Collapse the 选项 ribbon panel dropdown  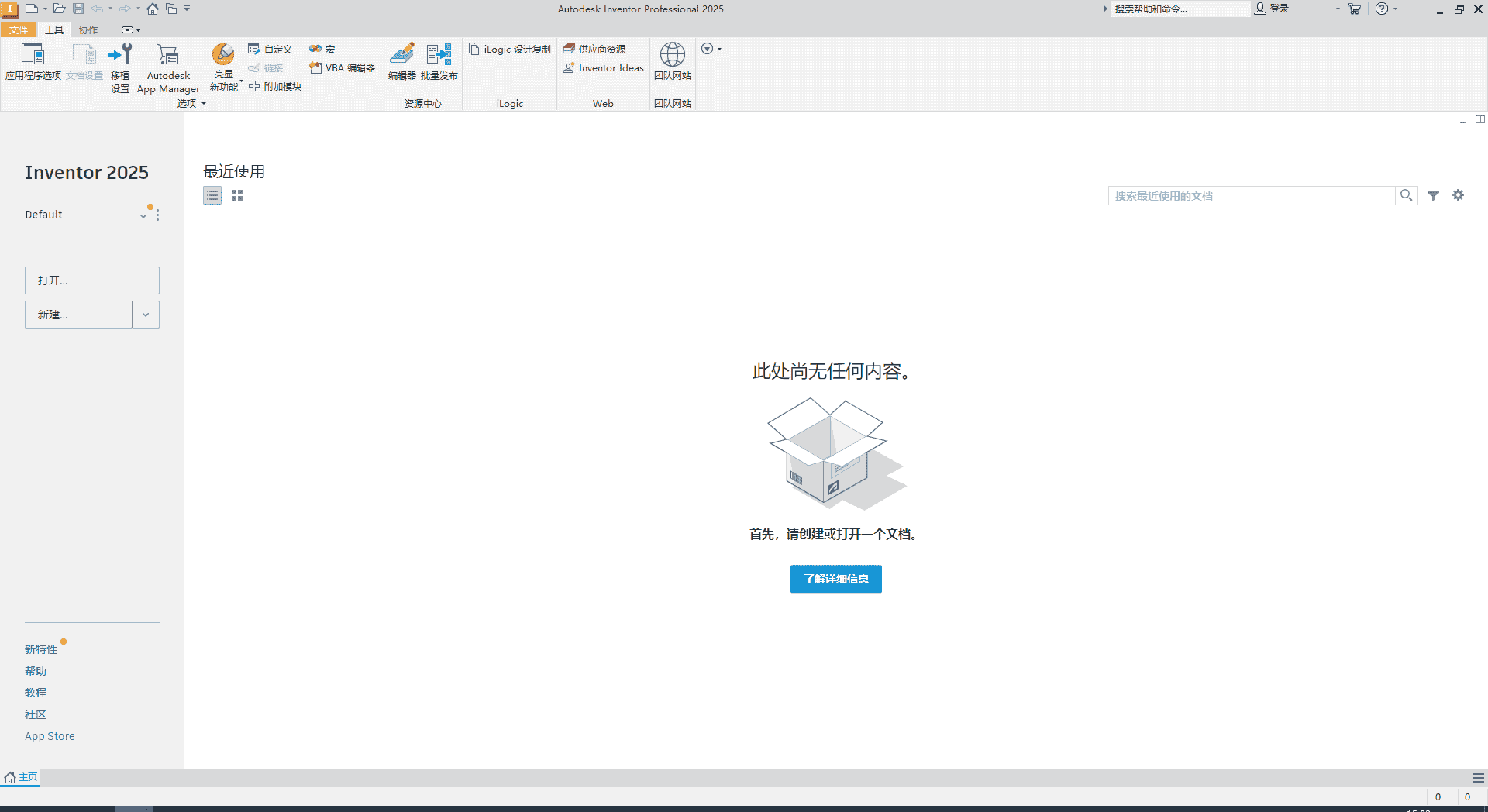point(204,103)
